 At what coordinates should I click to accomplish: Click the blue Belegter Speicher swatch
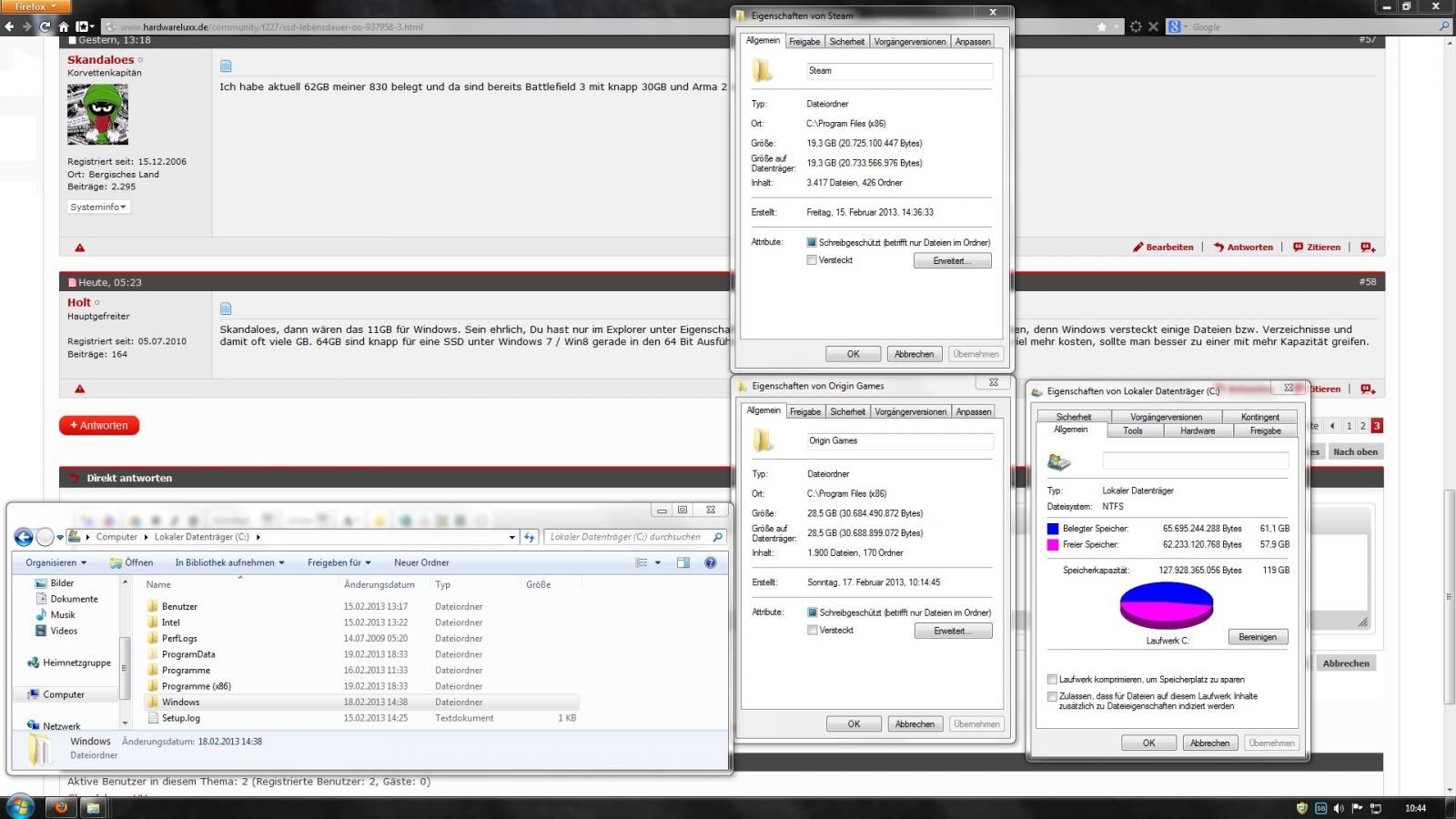click(x=1053, y=529)
